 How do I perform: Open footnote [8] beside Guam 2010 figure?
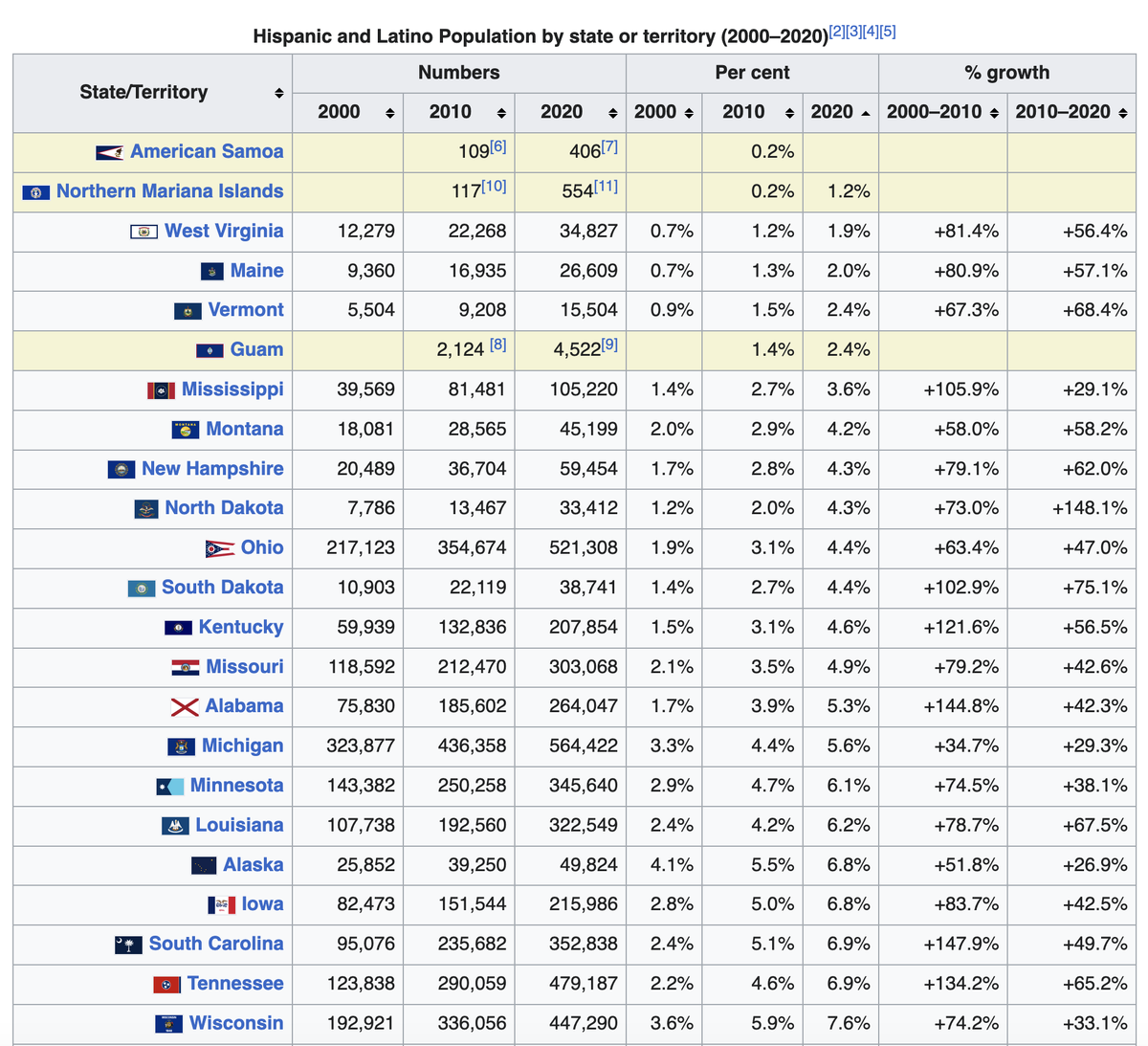[497, 345]
